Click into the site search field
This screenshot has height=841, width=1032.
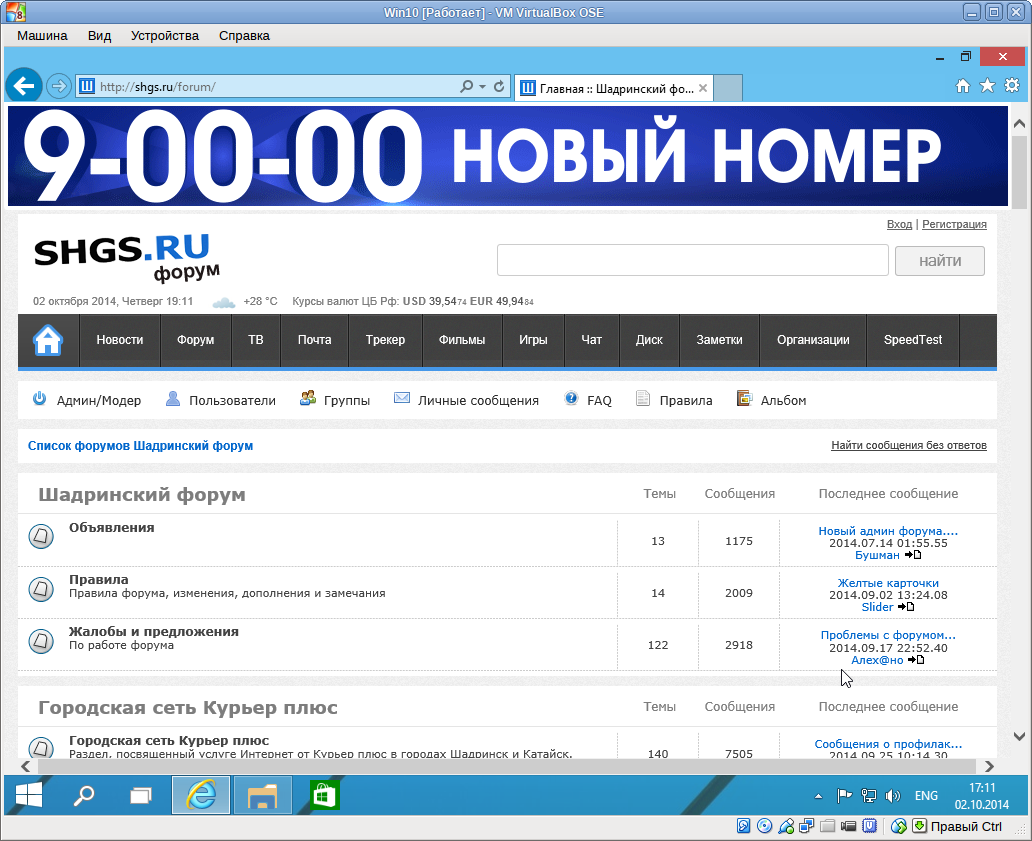[x=692, y=261]
